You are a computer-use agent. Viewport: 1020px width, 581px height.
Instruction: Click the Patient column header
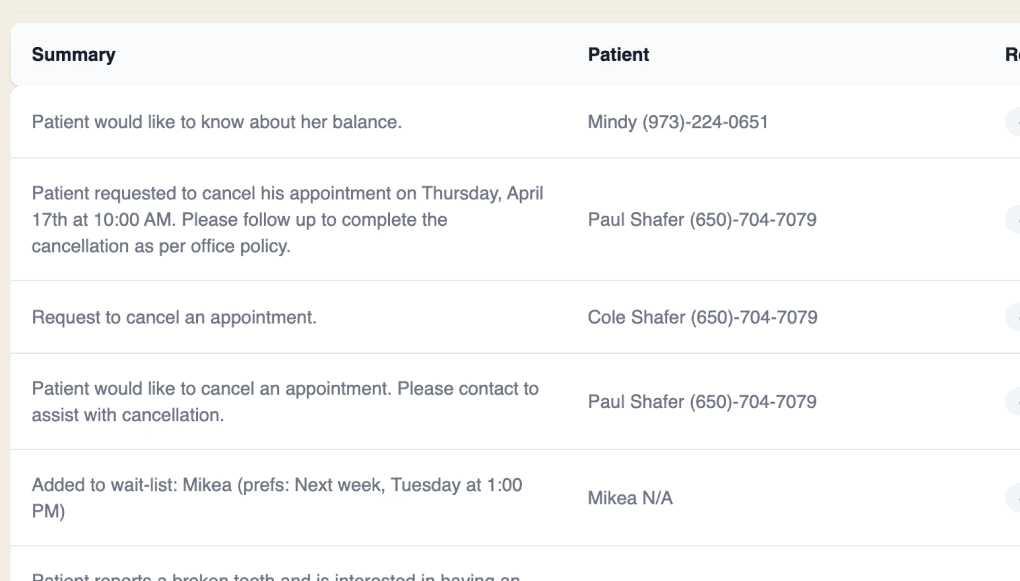[x=618, y=55]
